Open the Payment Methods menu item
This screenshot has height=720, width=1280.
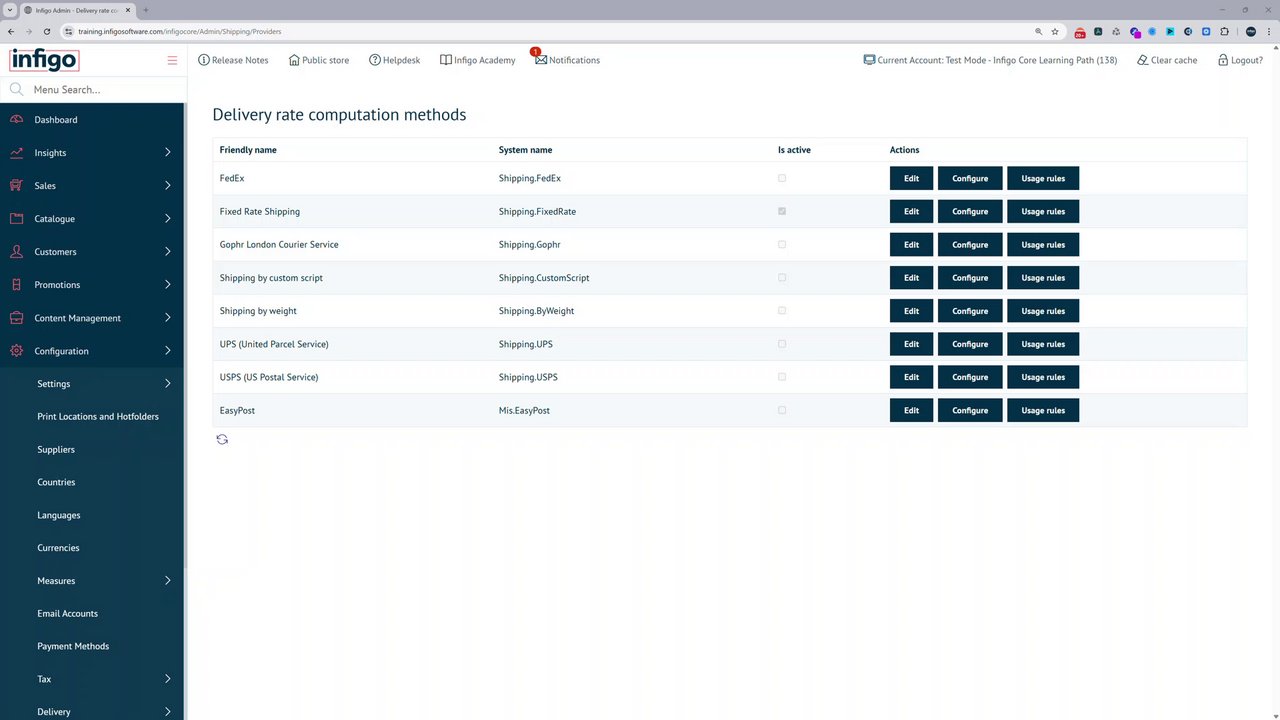click(x=73, y=646)
